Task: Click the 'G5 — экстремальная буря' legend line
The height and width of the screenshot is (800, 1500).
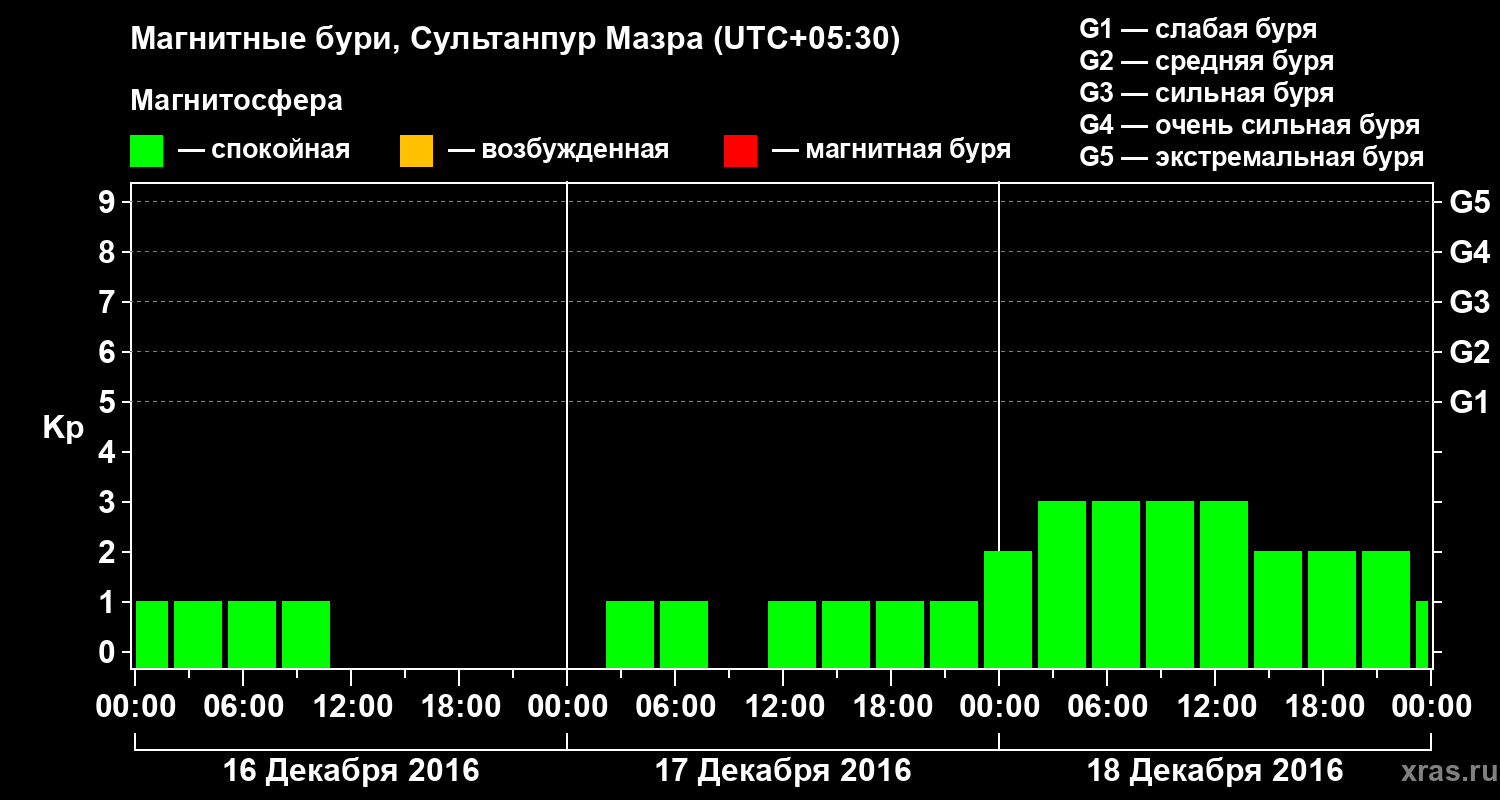Action: point(1252,157)
